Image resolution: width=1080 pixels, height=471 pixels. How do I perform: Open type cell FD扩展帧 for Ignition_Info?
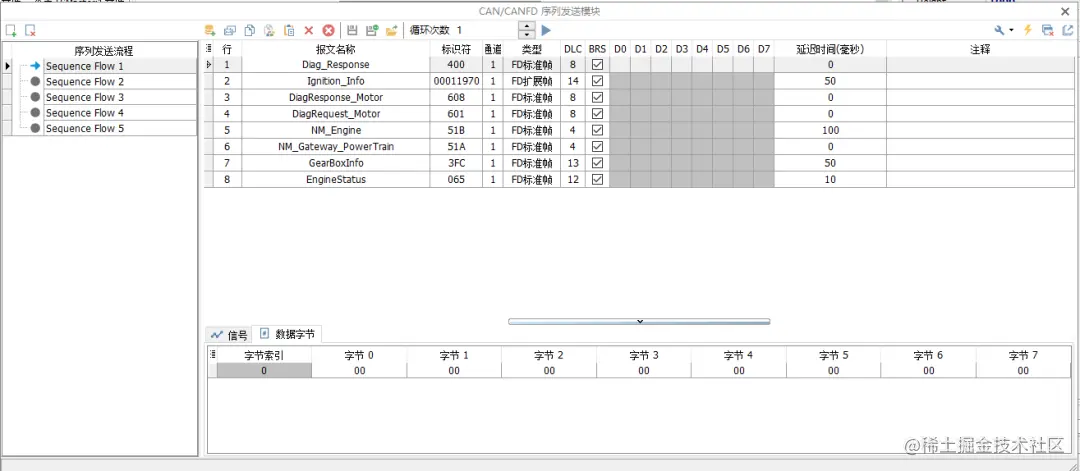(532, 81)
